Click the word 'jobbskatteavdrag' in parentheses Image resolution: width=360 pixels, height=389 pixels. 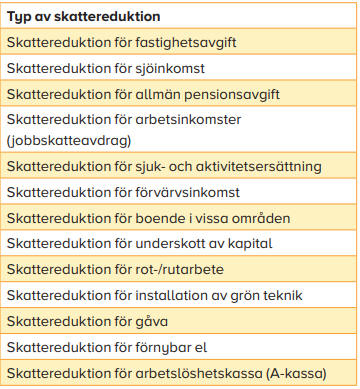click(69, 140)
